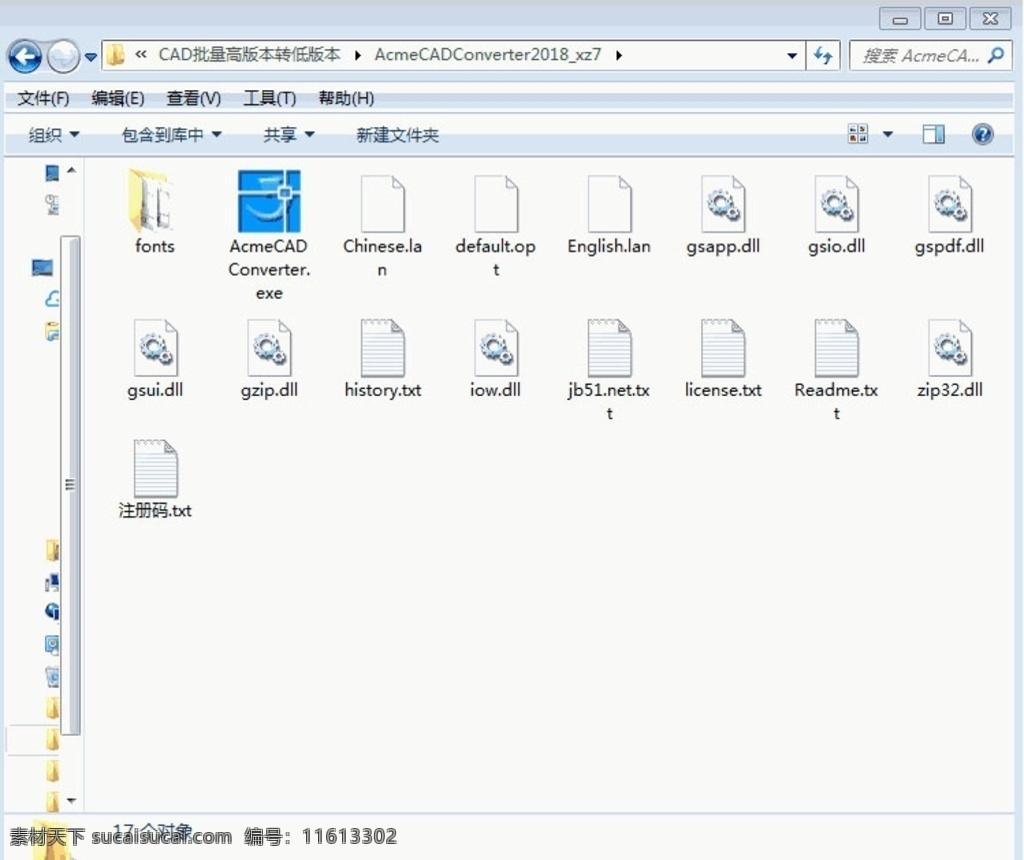Select the gspdf.dll file icon

pos(950,204)
